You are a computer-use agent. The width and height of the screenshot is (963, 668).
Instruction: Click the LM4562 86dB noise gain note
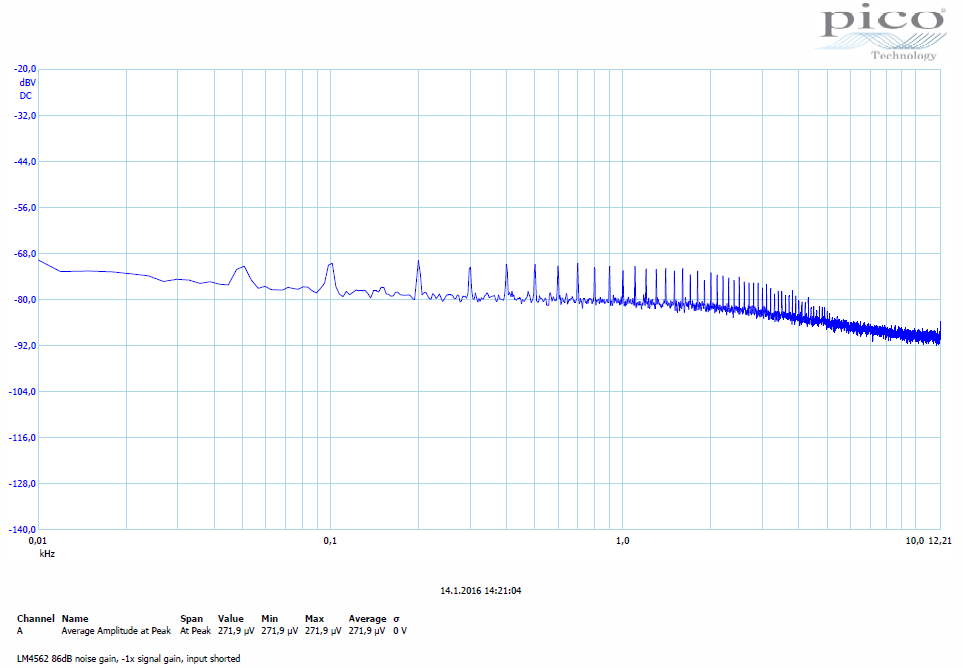[128, 659]
